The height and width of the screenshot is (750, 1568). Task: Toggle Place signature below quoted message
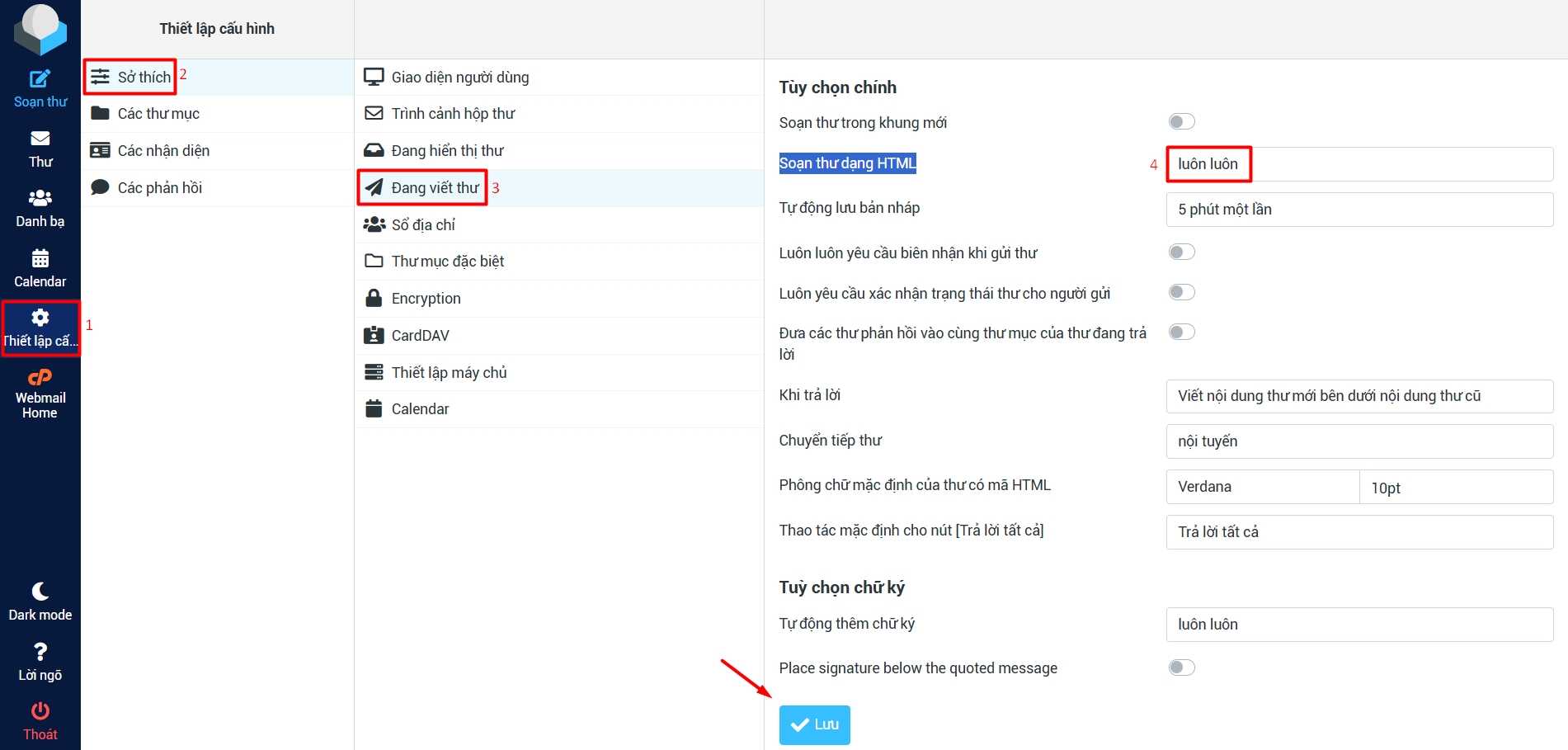click(x=1181, y=667)
